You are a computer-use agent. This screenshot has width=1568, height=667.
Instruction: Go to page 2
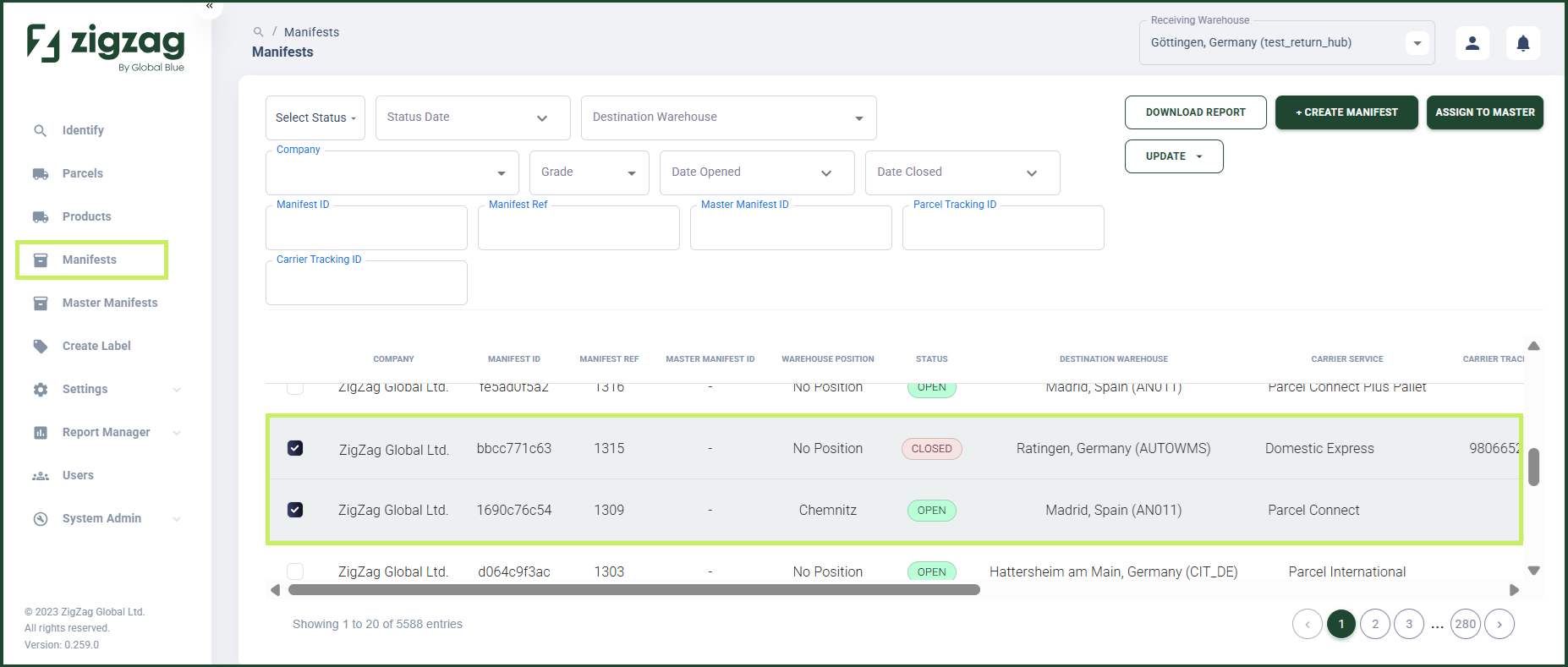[1375, 624]
